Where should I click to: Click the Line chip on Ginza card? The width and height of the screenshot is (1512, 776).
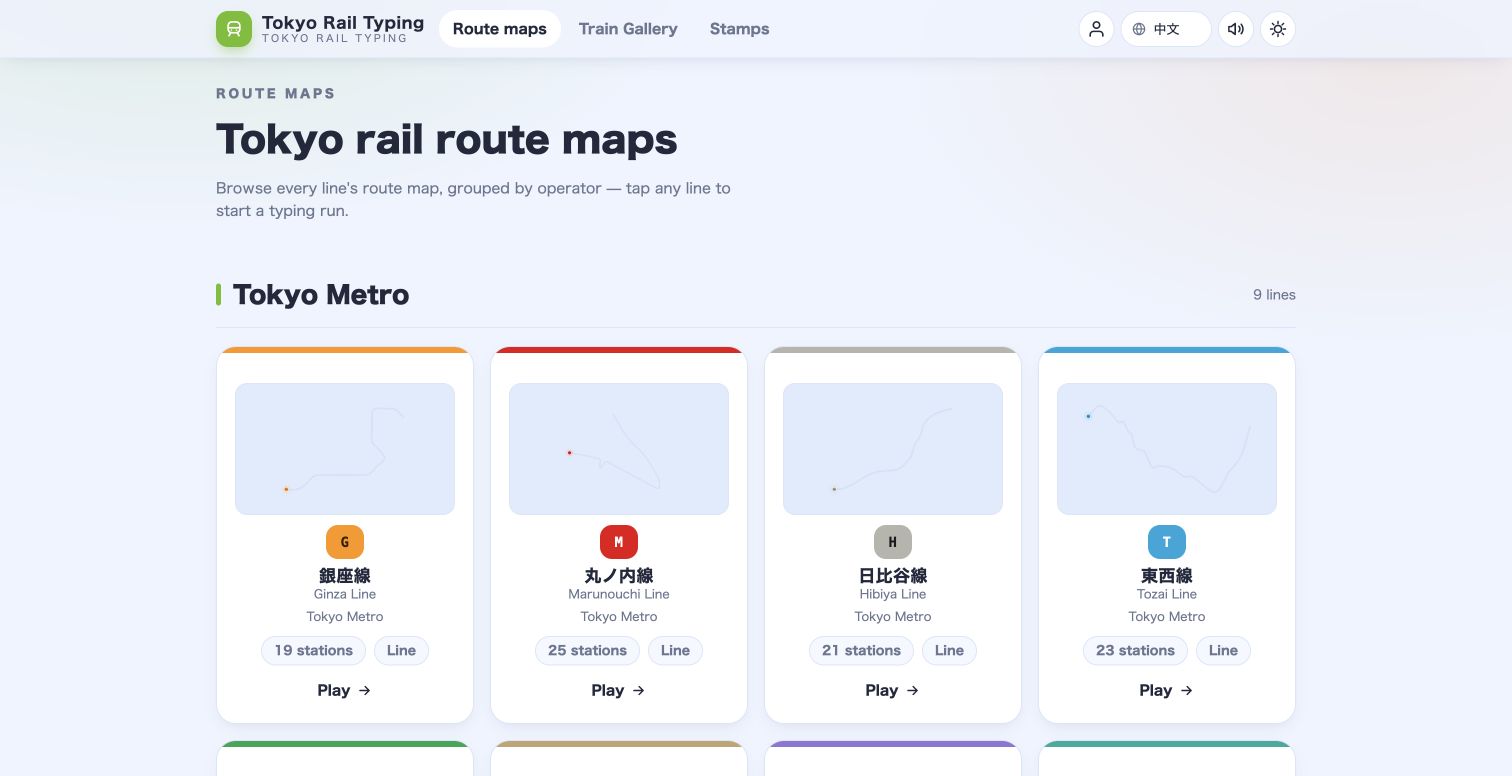point(401,650)
